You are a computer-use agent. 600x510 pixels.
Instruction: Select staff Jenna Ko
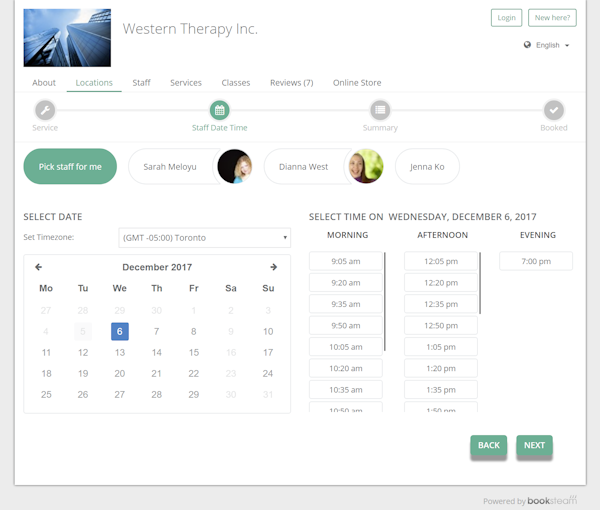coord(427,166)
